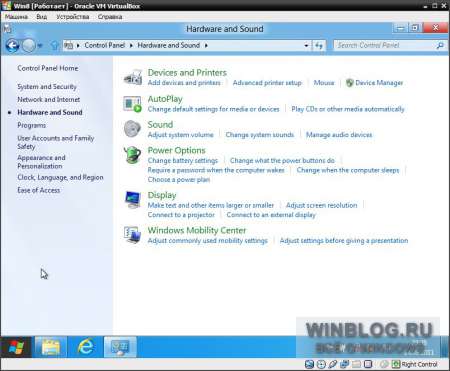Open System and Security category

coord(47,87)
